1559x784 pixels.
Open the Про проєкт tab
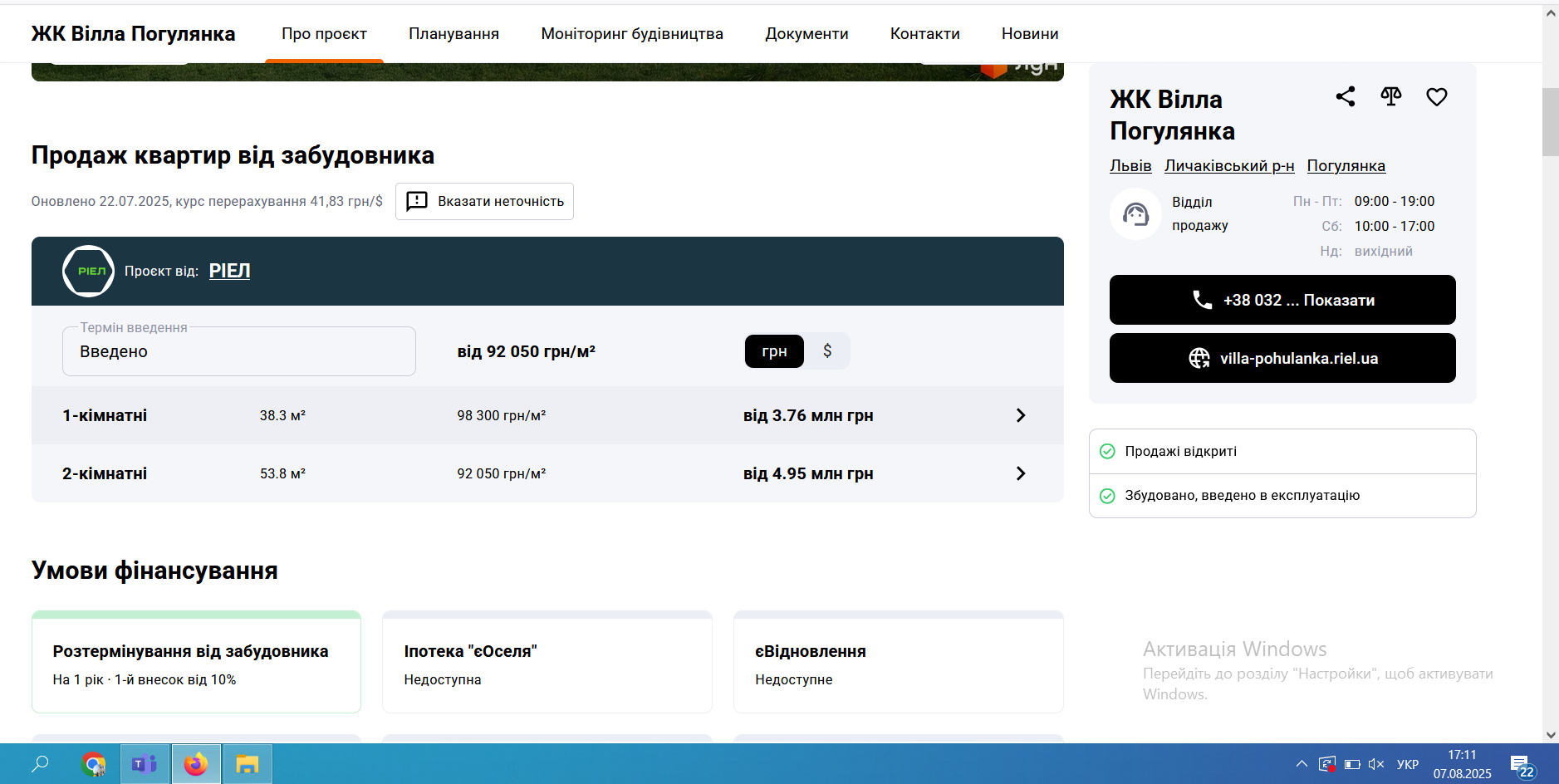coord(324,34)
